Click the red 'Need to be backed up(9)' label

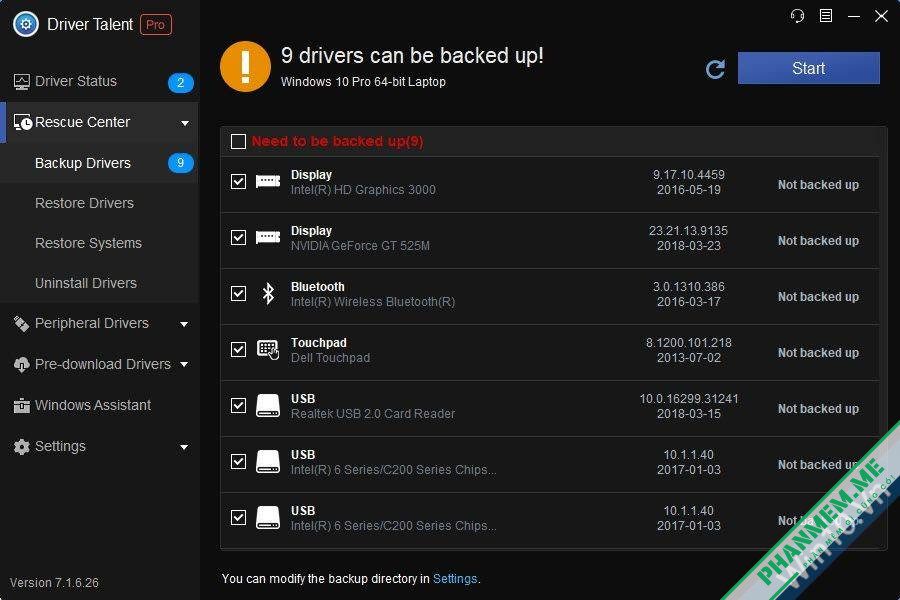337,141
